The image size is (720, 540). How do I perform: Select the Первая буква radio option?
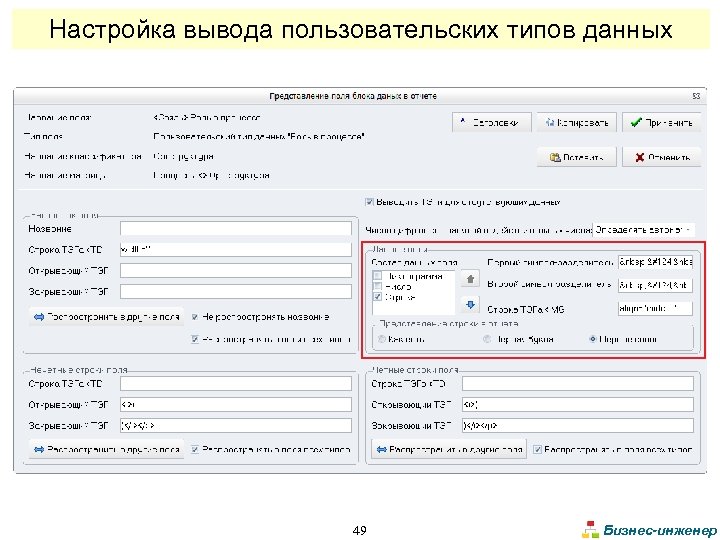pyautogui.click(x=487, y=339)
